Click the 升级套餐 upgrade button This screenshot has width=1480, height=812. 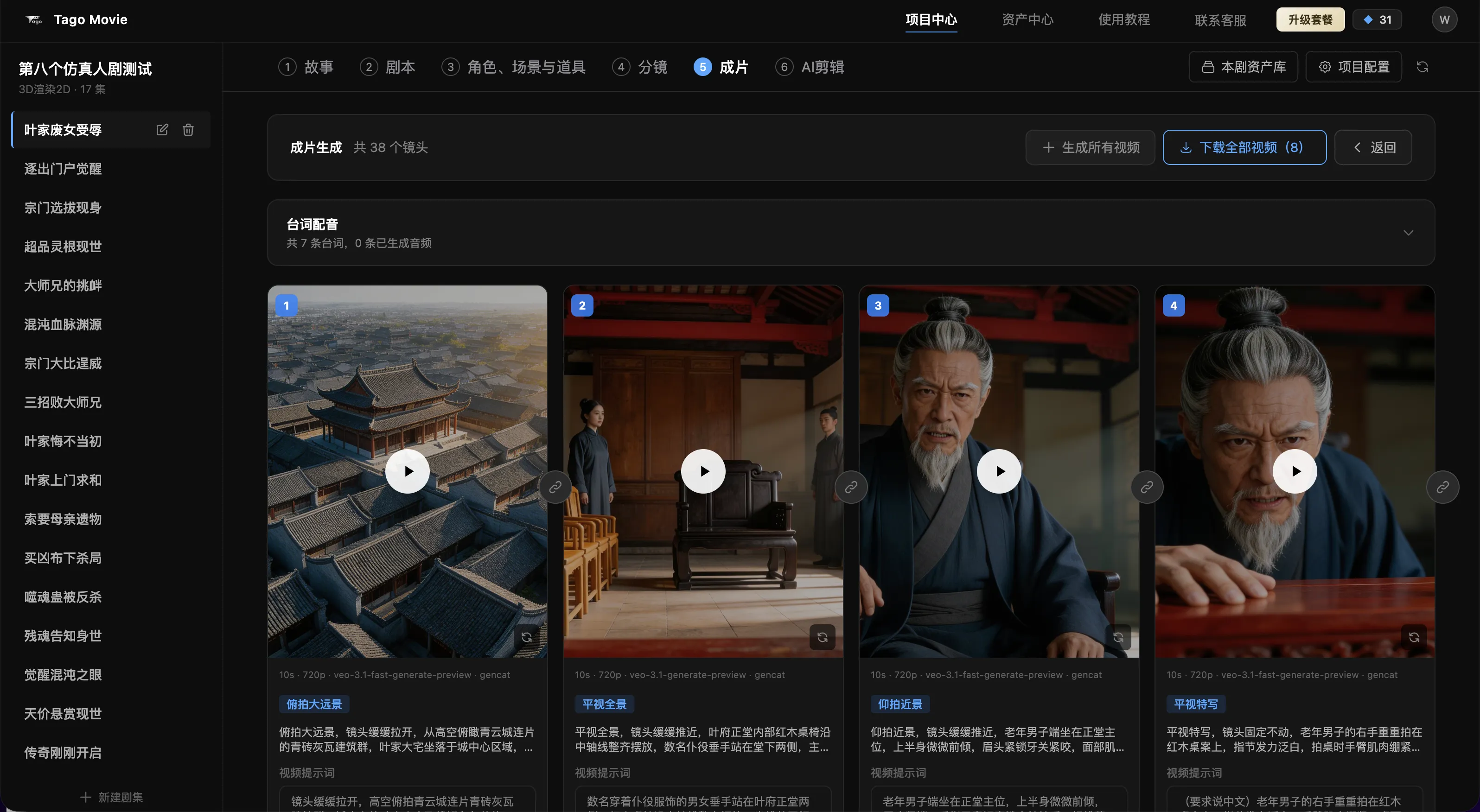(x=1310, y=19)
